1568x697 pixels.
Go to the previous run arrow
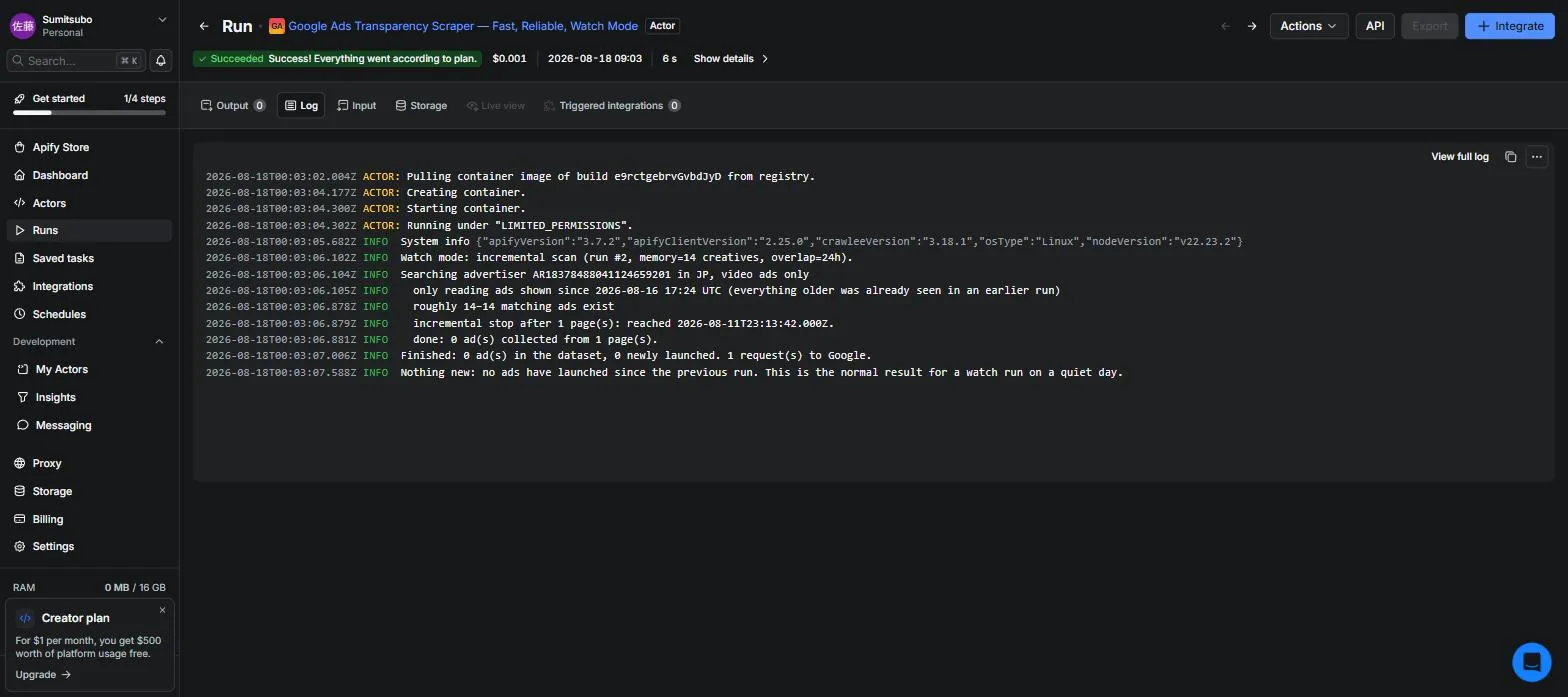[1225, 26]
